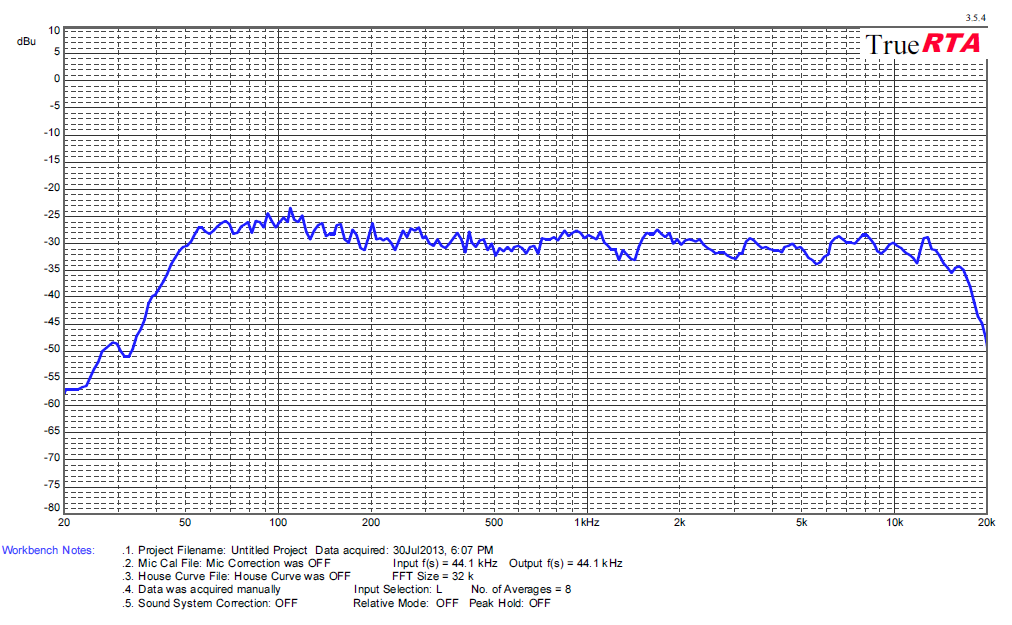Click the '20' label on frequency axis
Image resolution: width=1012 pixels, height=625 pixels.
[x=63, y=522]
